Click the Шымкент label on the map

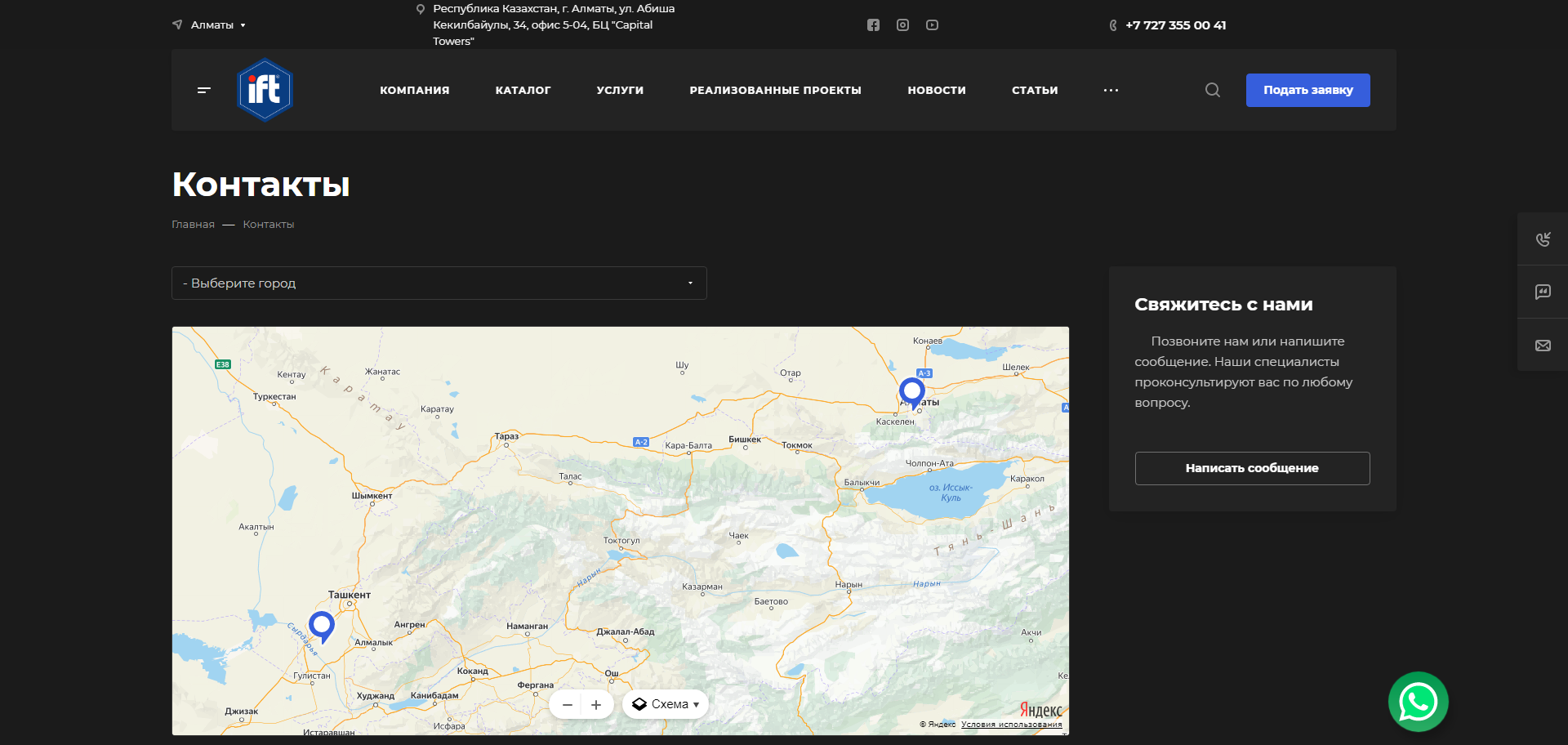372,496
